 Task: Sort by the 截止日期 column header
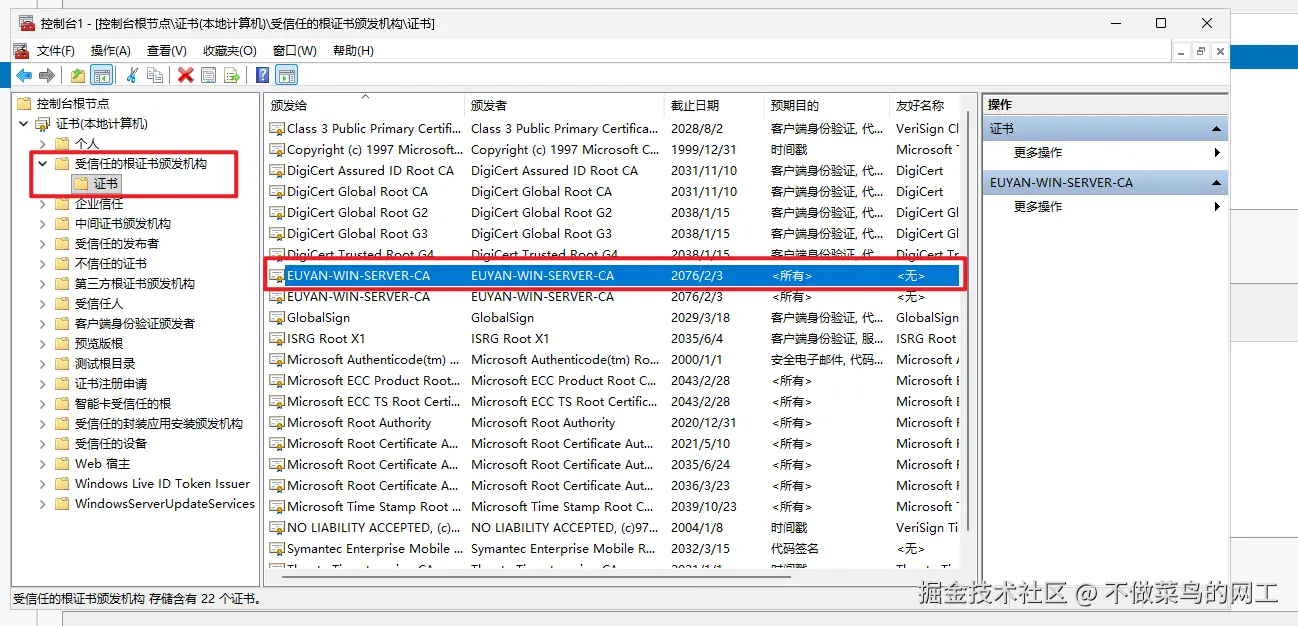[714, 105]
